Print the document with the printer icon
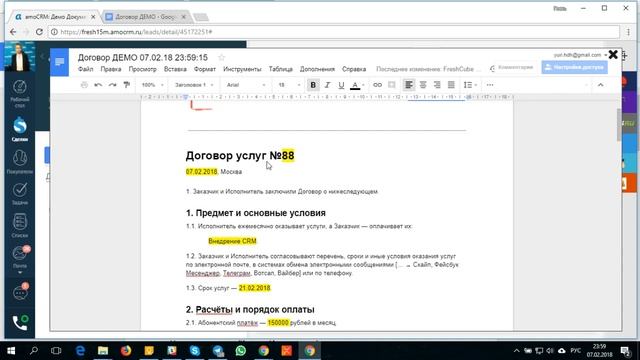Image resolution: width=640 pixels, height=360 pixels. click(84, 85)
